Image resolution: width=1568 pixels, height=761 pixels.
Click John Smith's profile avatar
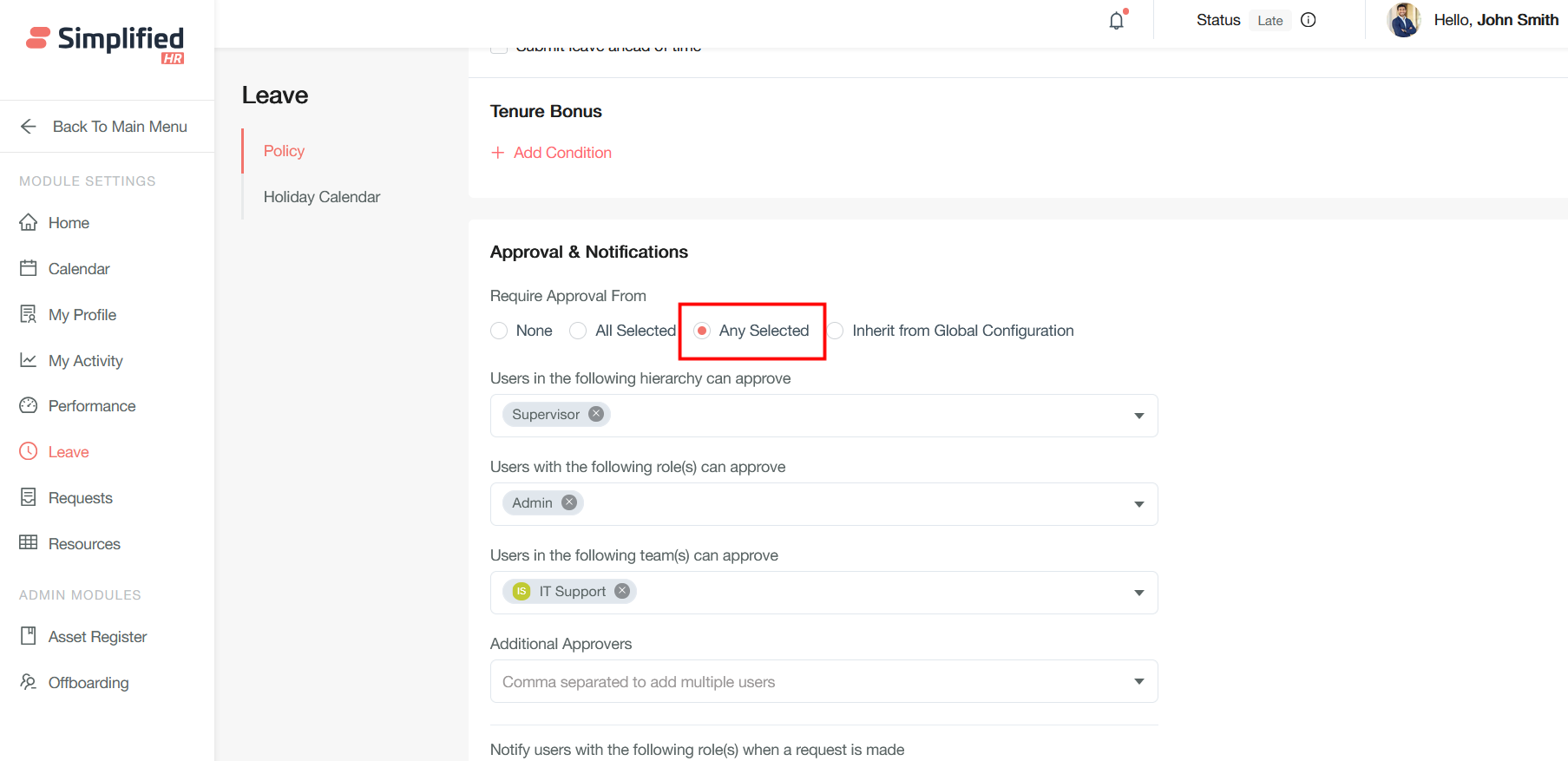click(1403, 20)
